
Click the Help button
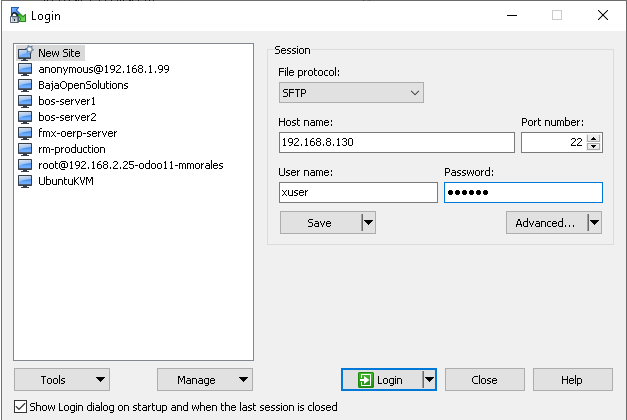point(573,380)
